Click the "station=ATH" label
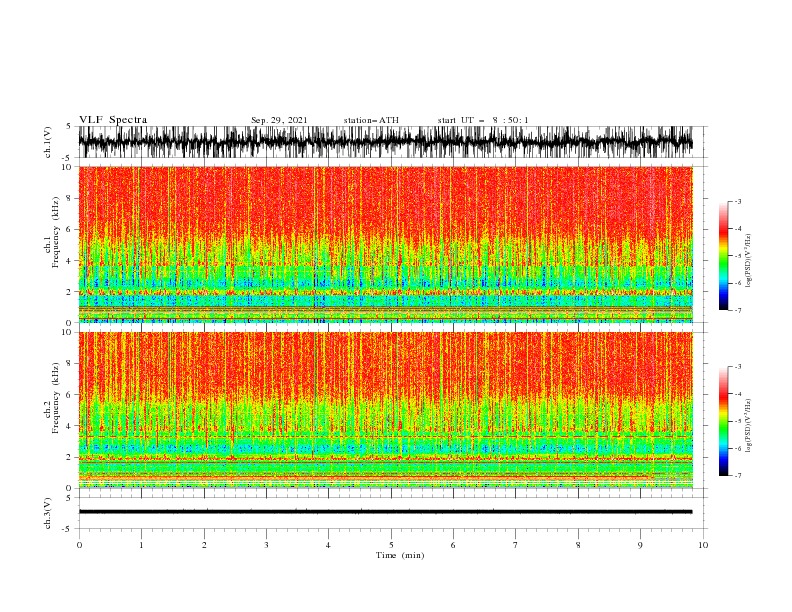This screenshot has width=792, height=612. [371, 120]
